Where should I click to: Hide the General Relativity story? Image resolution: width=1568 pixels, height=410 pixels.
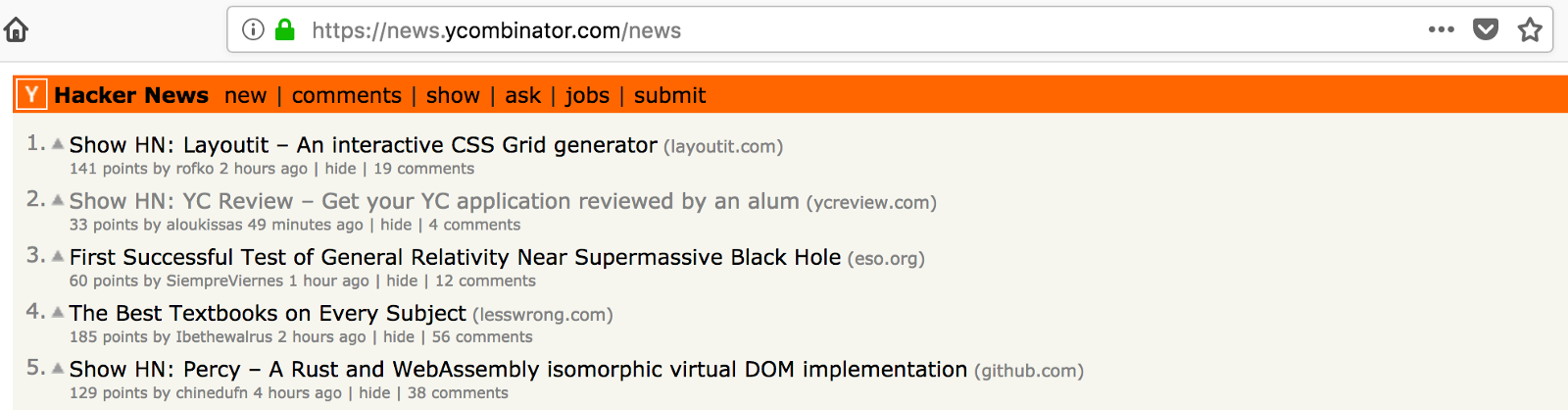(x=402, y=281)
